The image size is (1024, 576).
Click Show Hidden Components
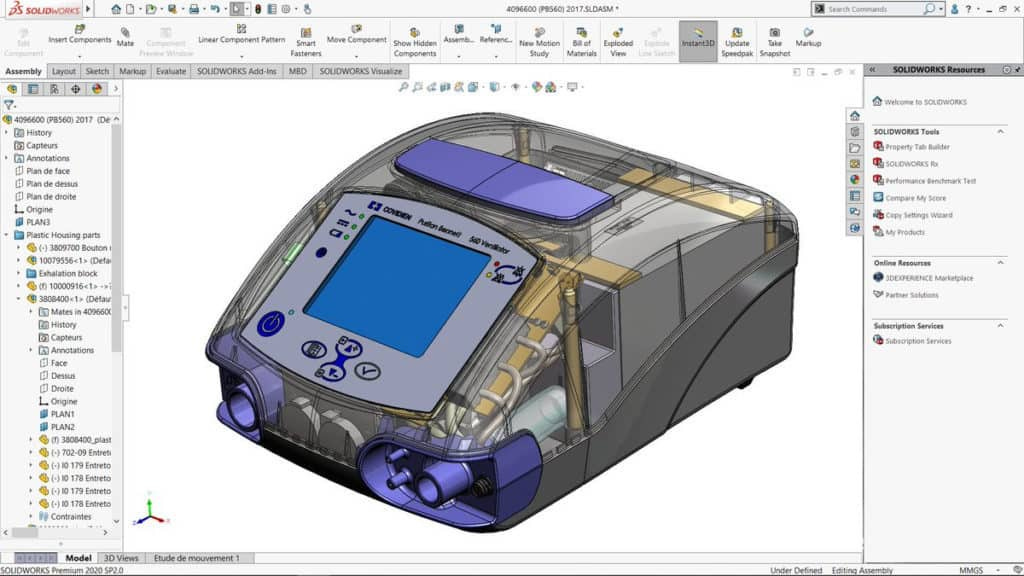pyautogui.click(x=415, y=42)
